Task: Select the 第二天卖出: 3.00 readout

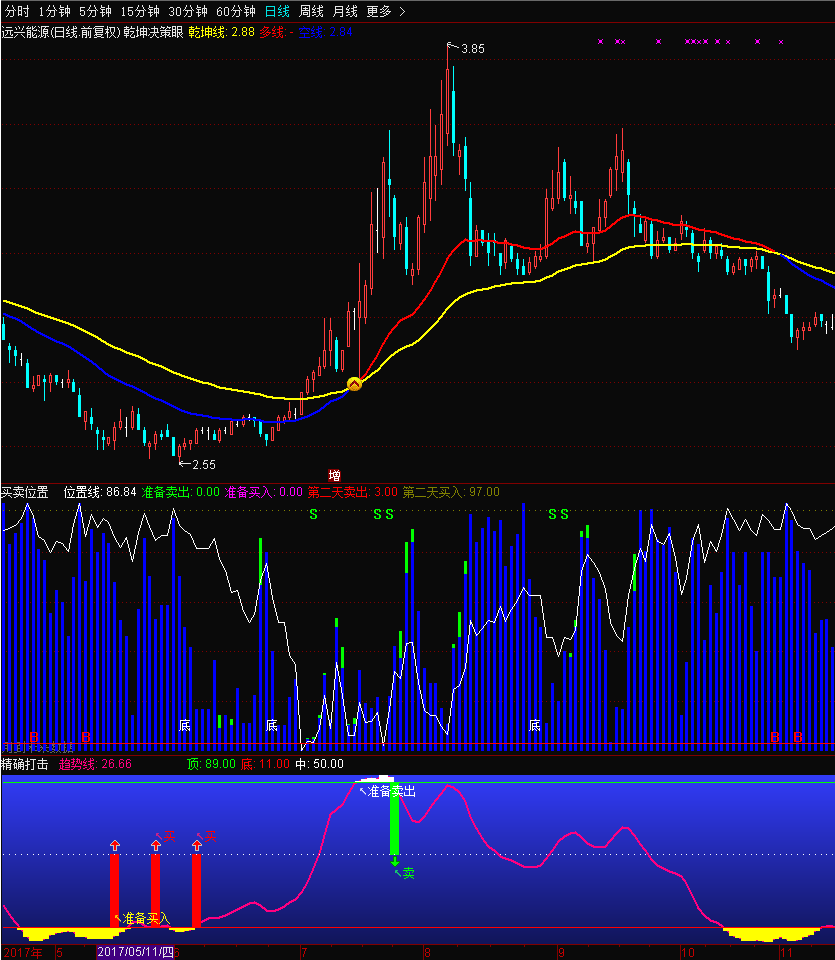Action: point(352,492)
